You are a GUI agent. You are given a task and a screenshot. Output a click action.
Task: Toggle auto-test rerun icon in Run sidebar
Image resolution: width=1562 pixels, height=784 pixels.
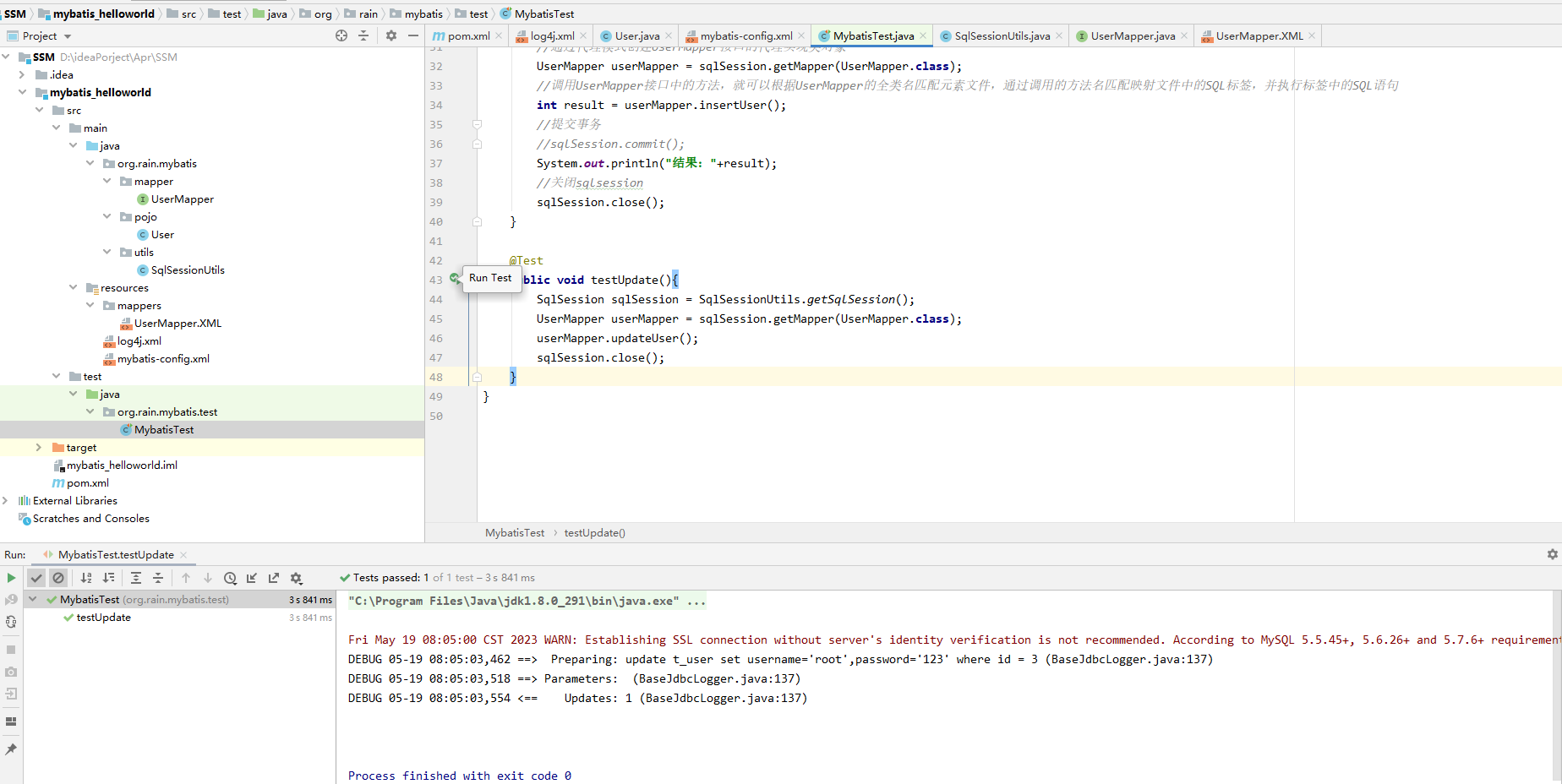11,622
